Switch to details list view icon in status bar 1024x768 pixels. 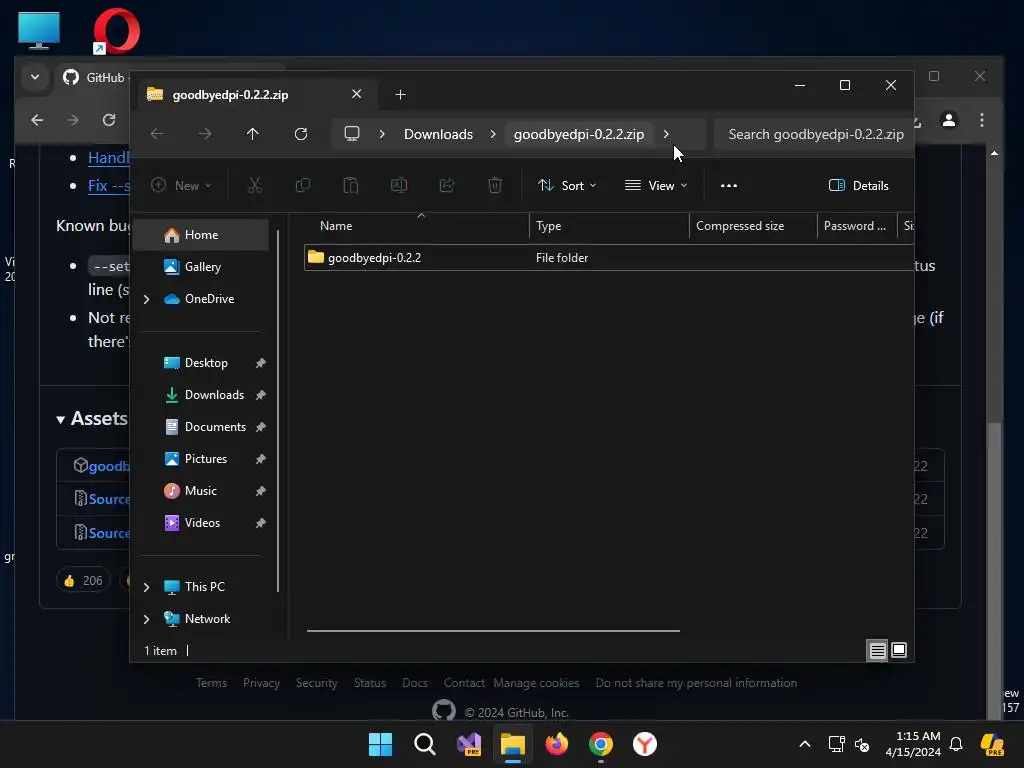[877, 650]
